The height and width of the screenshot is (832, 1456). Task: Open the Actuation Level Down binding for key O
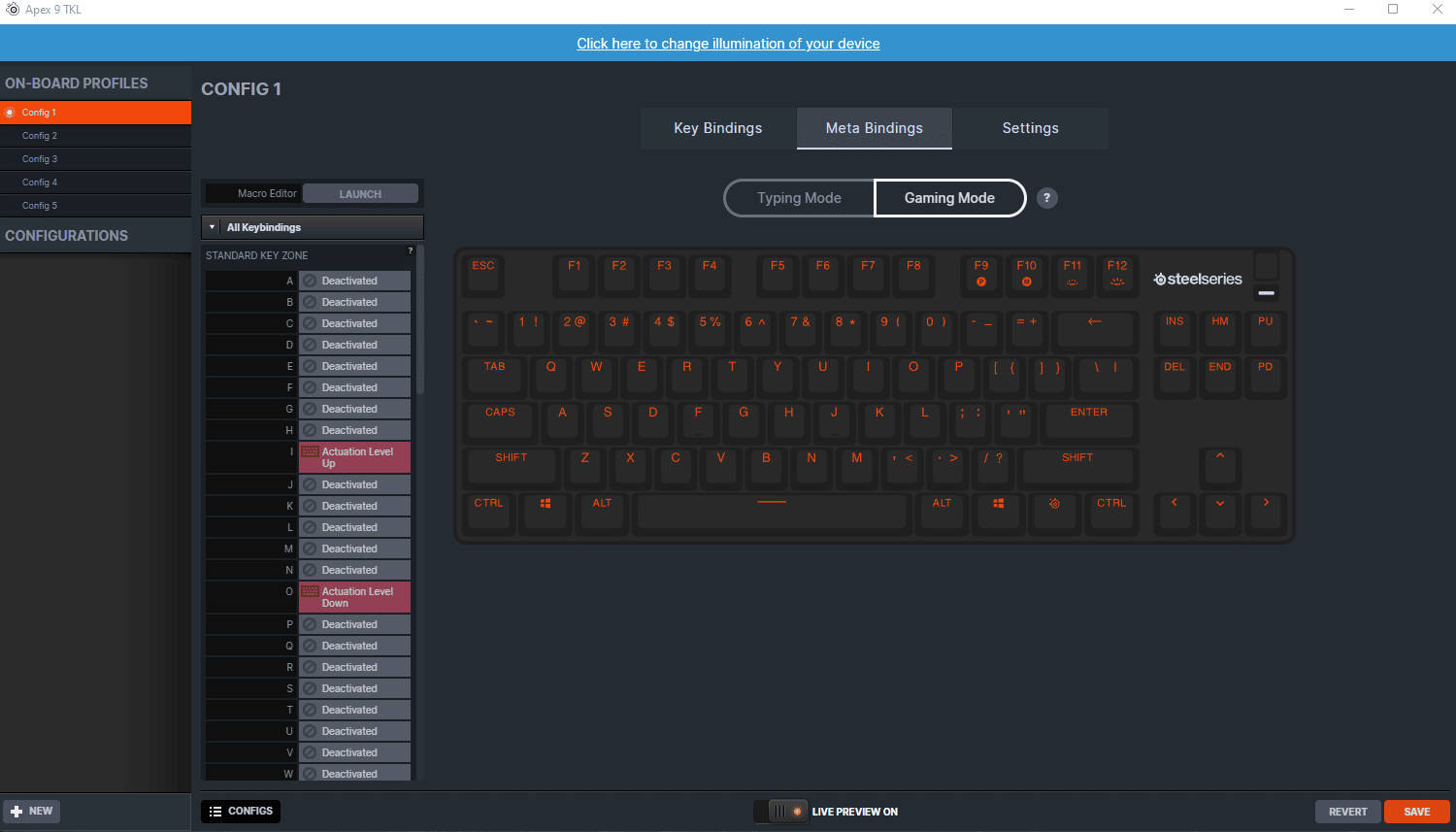click(x=354, y=597)
